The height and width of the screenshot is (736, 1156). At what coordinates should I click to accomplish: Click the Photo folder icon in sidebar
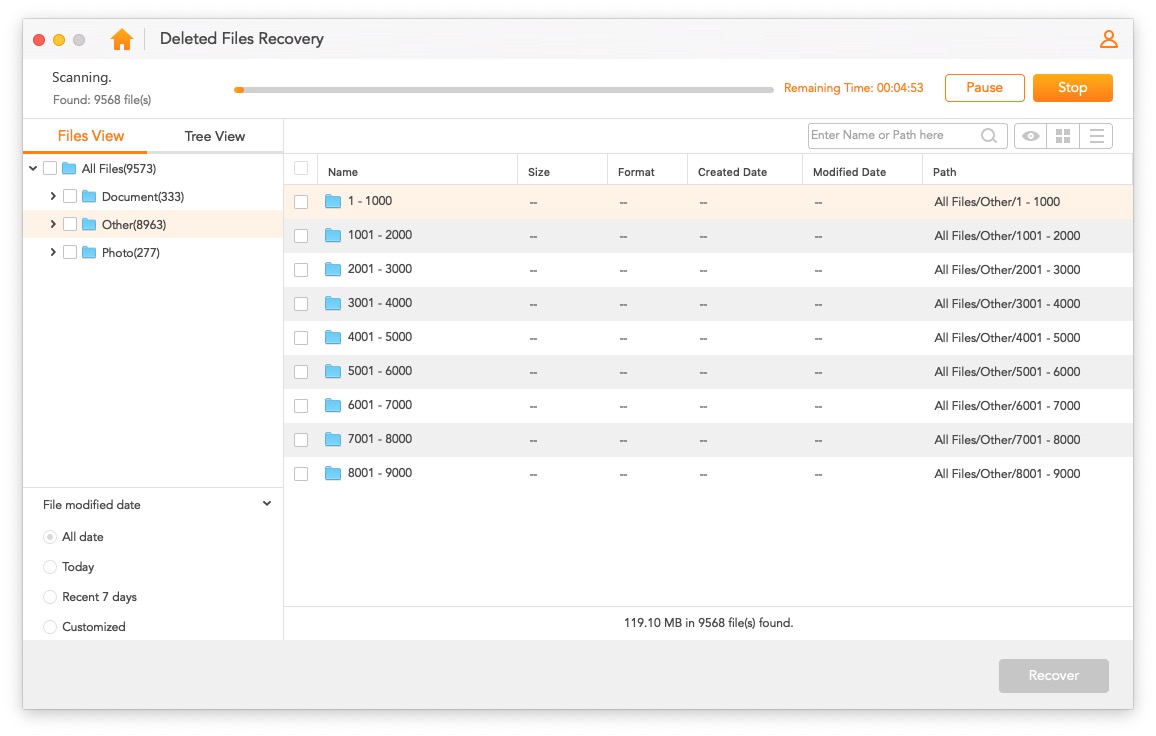(x=89, y=253)
